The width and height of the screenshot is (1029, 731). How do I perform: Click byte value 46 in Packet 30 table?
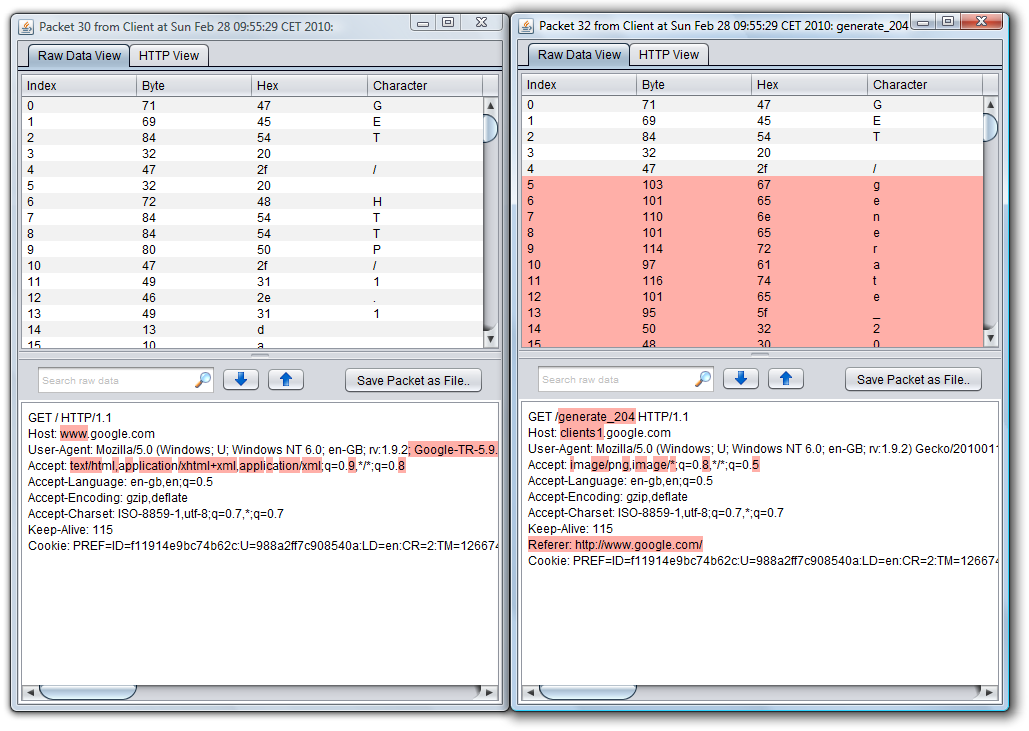pos(149,298)
